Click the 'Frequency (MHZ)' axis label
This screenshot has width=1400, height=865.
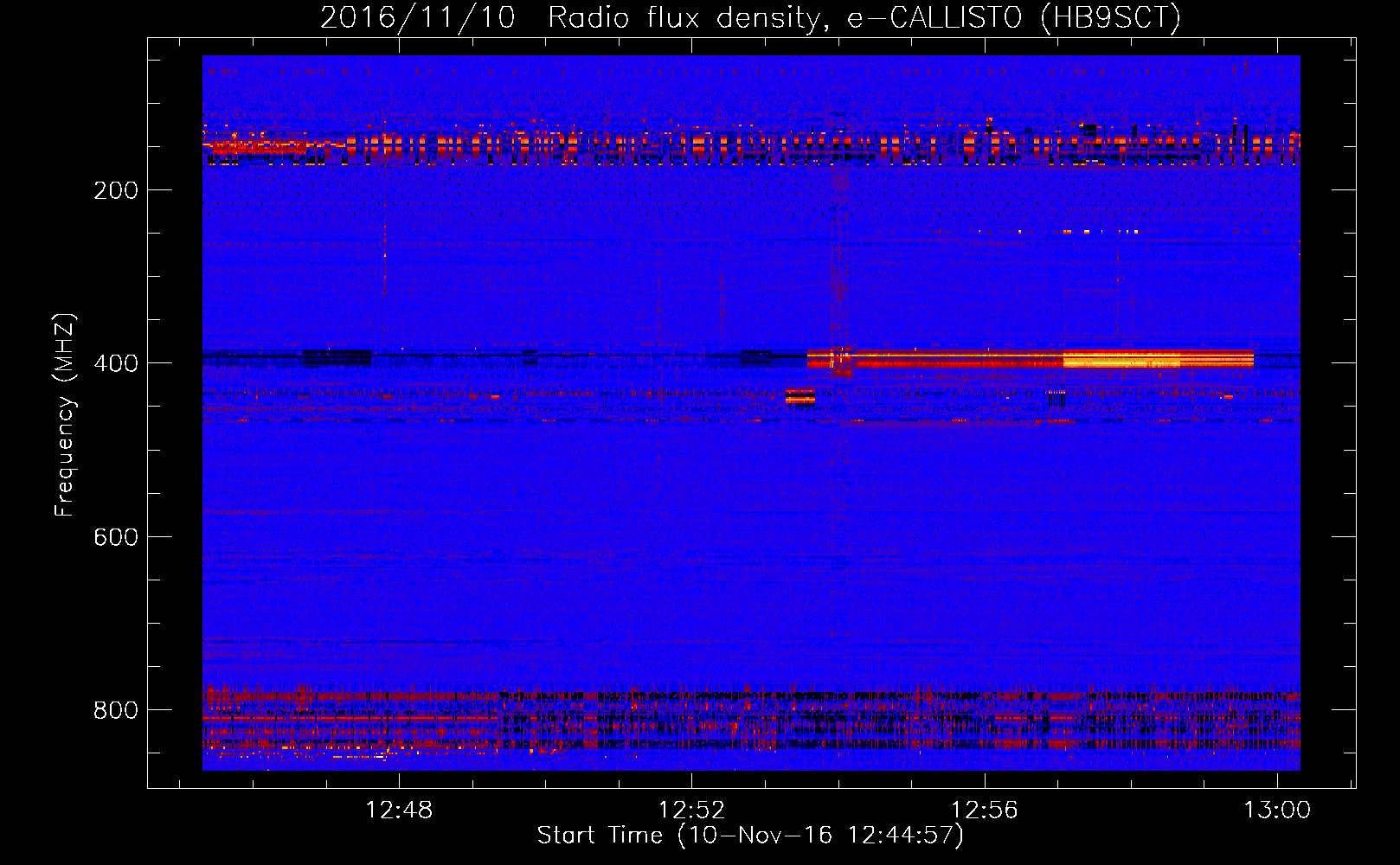click(65, 414)
